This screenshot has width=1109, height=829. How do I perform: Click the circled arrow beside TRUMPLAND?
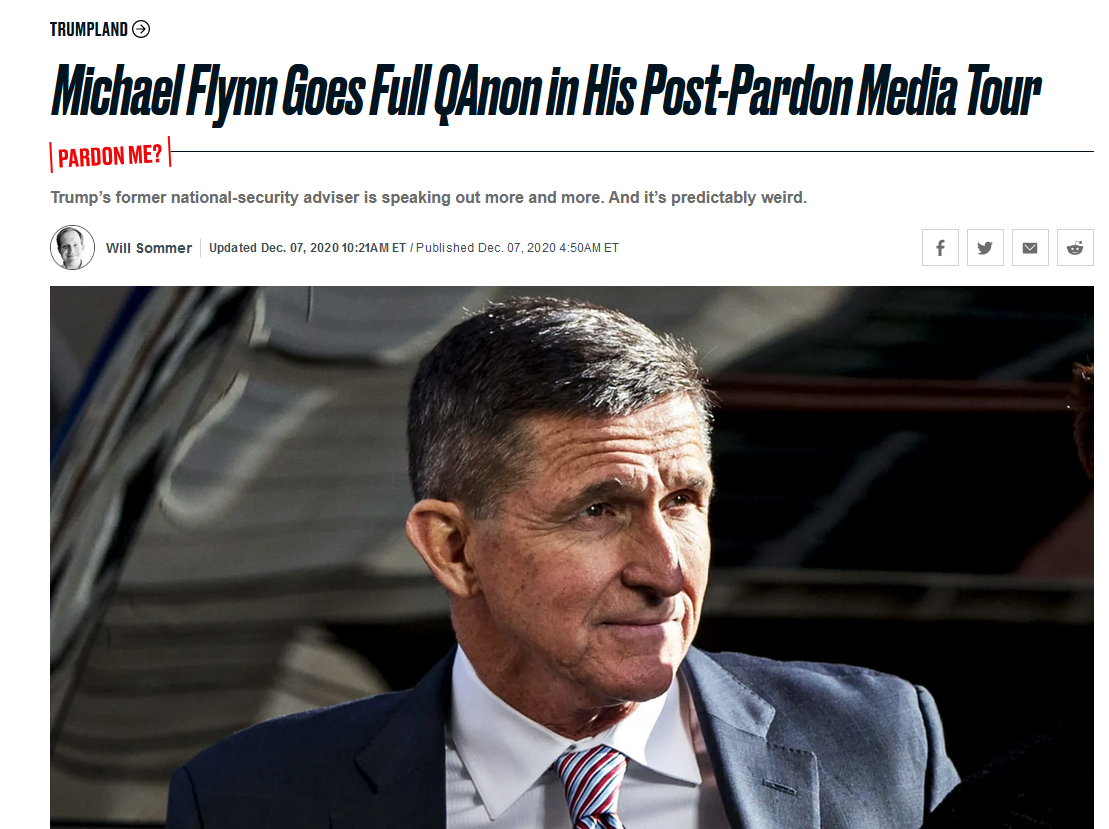[141, 29]
